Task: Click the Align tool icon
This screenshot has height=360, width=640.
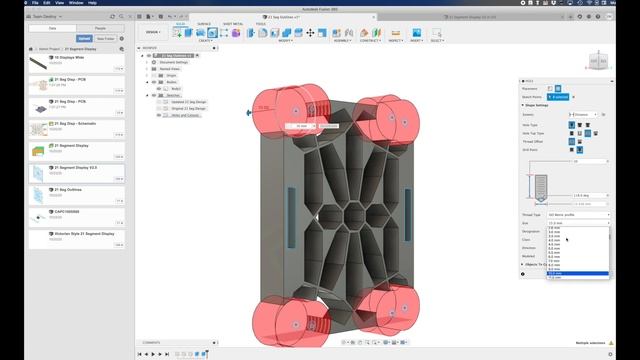Action: click(322, 33)
